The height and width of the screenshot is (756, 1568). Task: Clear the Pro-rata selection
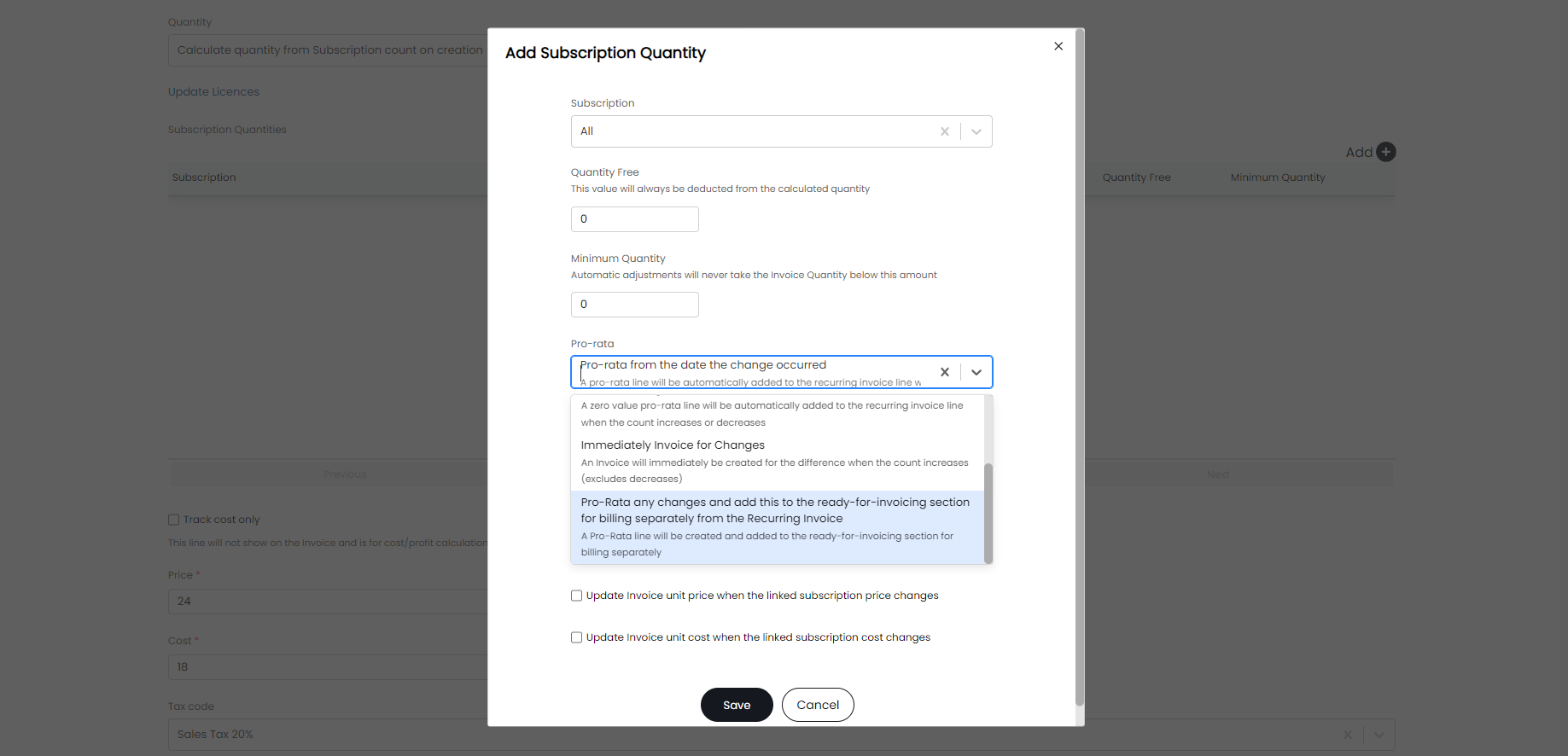tap(944, 372)
